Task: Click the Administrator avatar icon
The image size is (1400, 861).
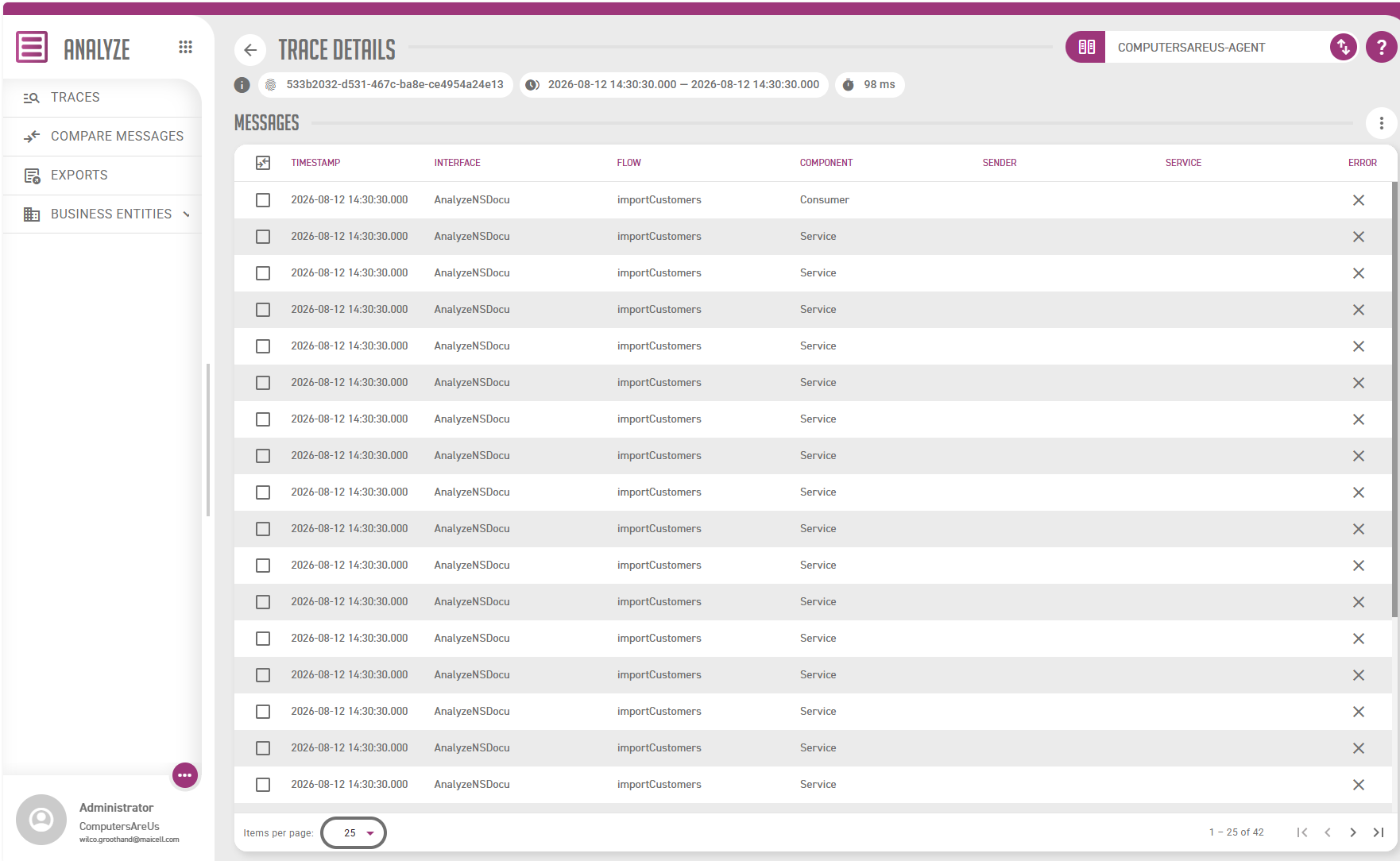Action: pos(41,819)
